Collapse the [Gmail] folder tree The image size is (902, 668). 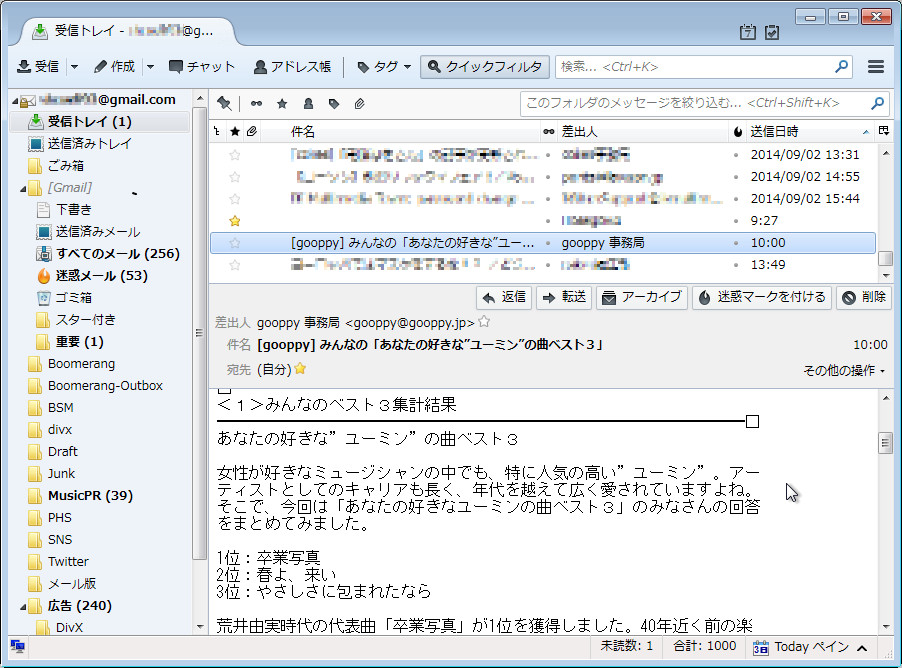tap(25, 187)
